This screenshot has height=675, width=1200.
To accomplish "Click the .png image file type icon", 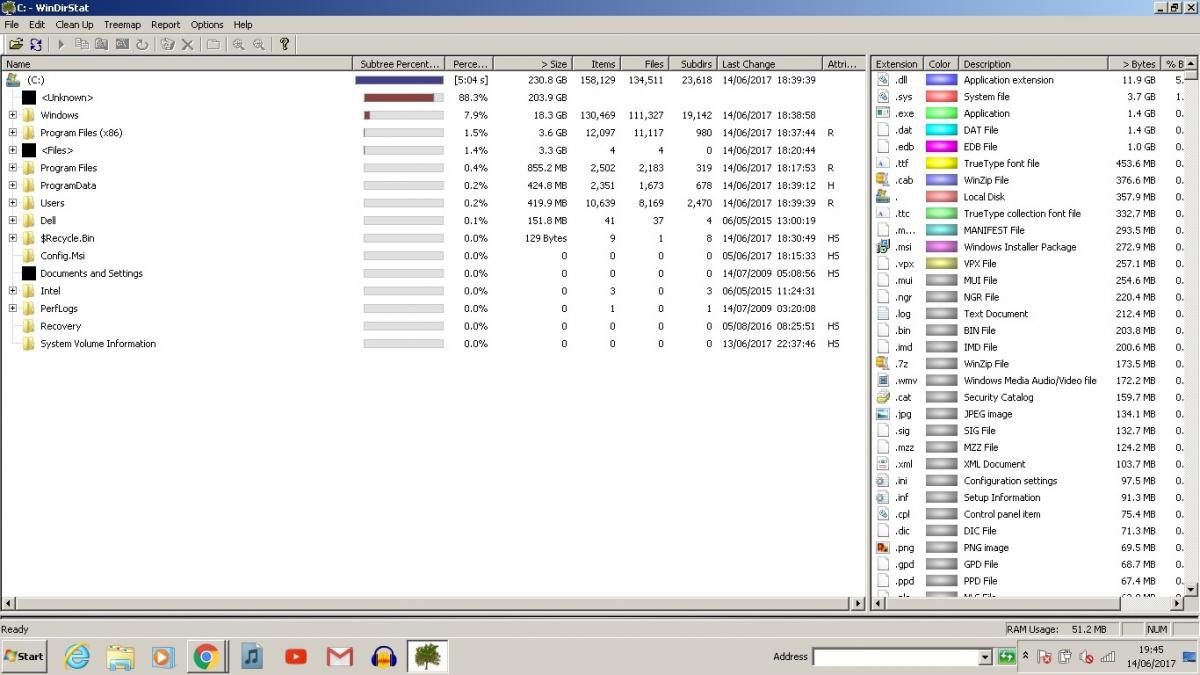I will tap(883, 547).
